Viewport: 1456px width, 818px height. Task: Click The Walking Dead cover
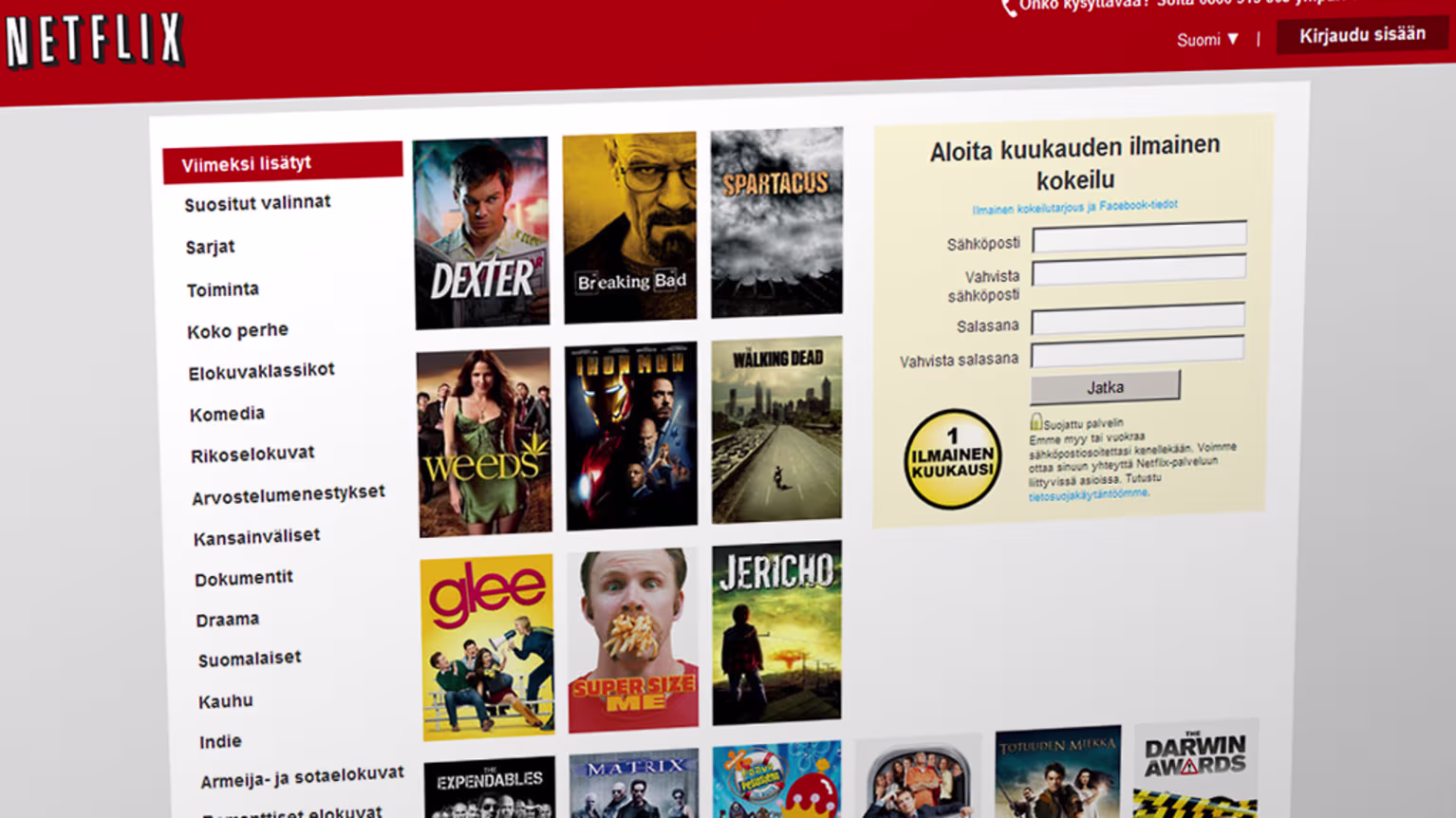[x=775, y=430]
